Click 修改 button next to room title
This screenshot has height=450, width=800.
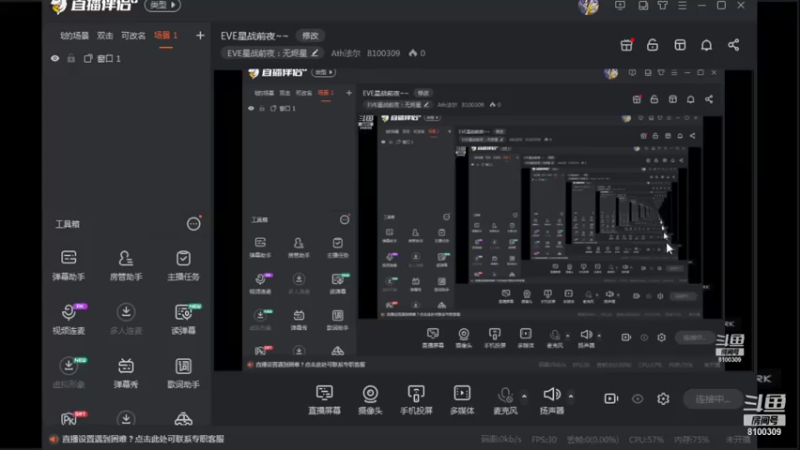coord(310,36)
